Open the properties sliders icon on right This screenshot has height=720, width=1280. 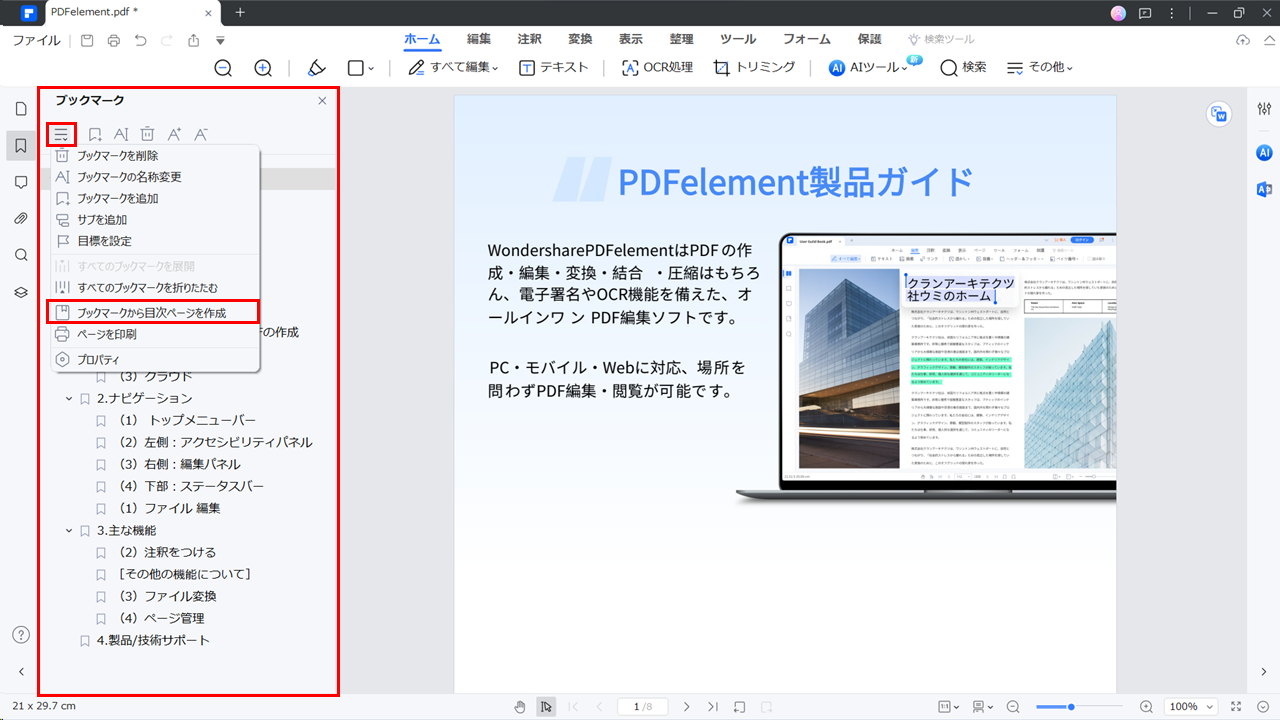coord(1264,108)
